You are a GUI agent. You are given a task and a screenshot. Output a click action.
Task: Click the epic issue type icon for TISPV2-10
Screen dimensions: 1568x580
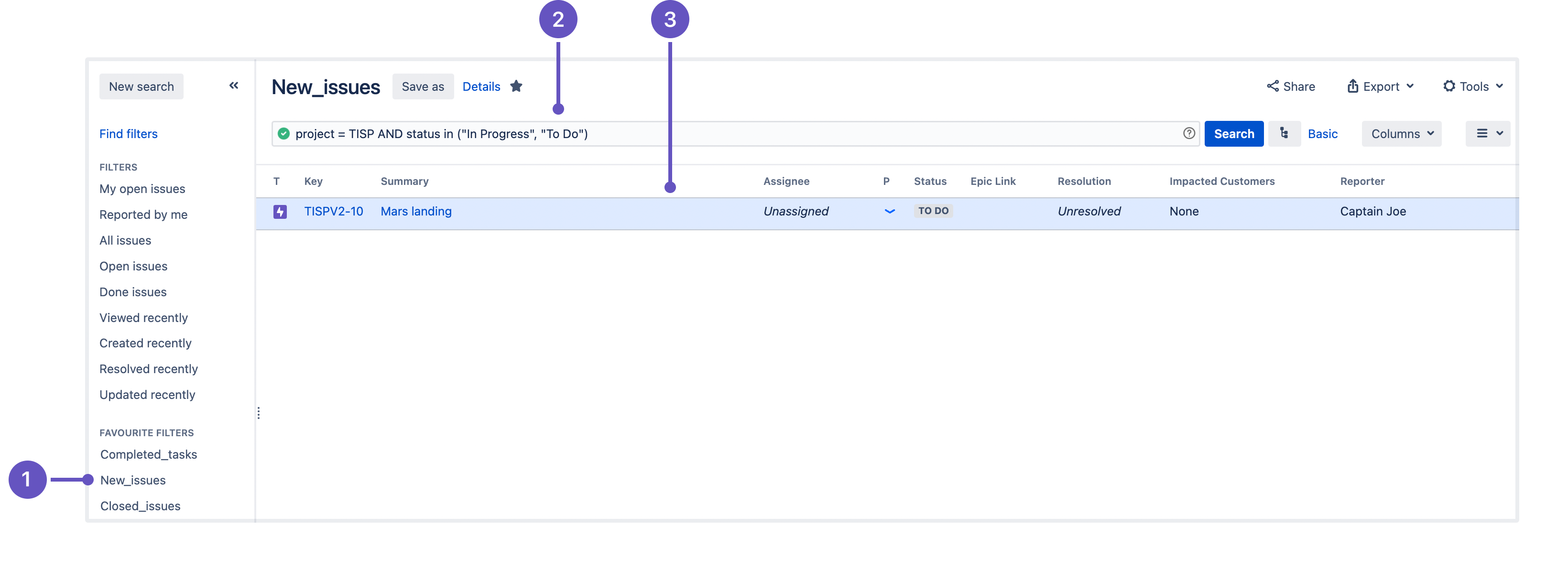(280, 211)
